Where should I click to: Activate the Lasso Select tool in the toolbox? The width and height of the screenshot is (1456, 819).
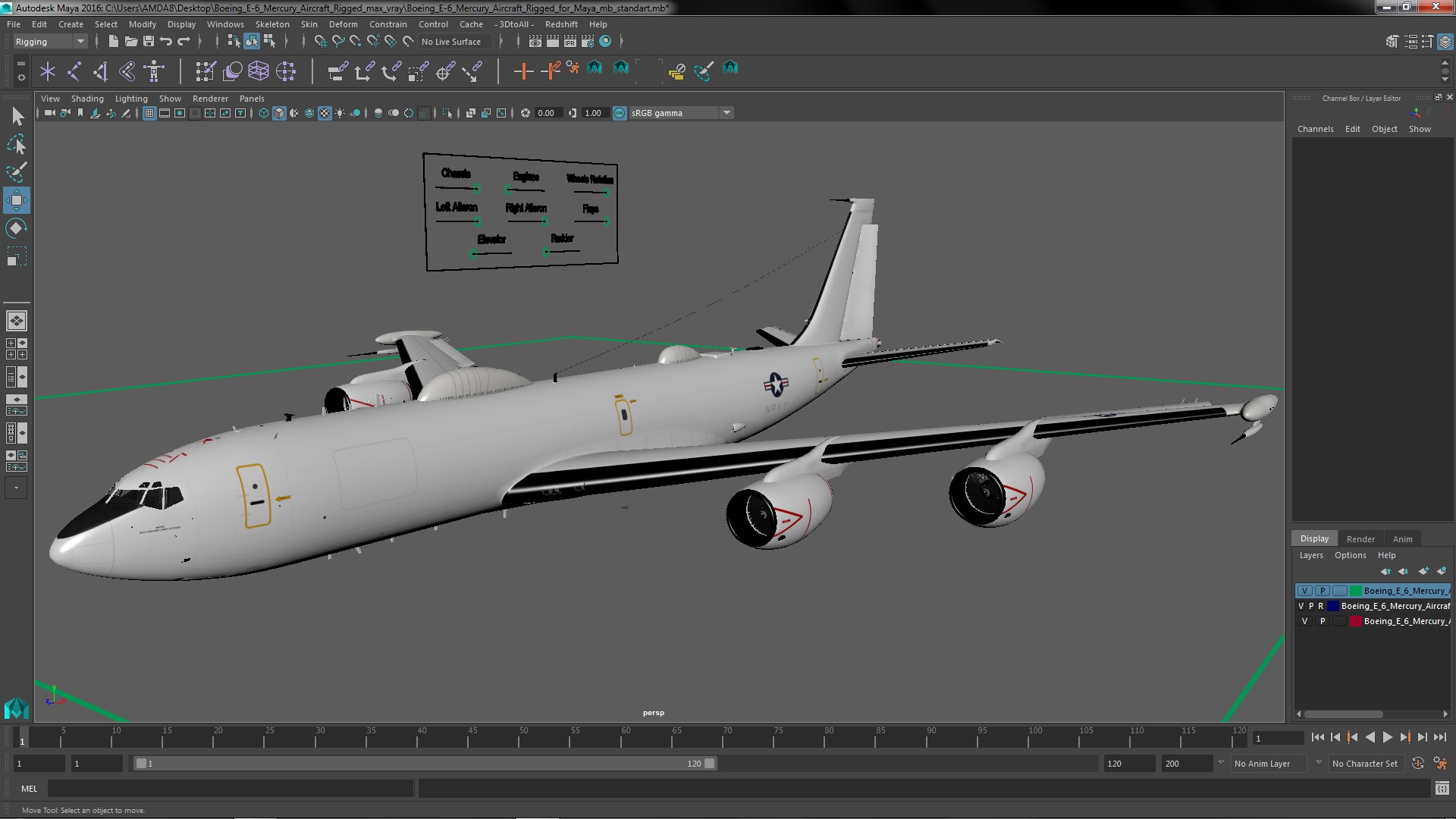17,144
